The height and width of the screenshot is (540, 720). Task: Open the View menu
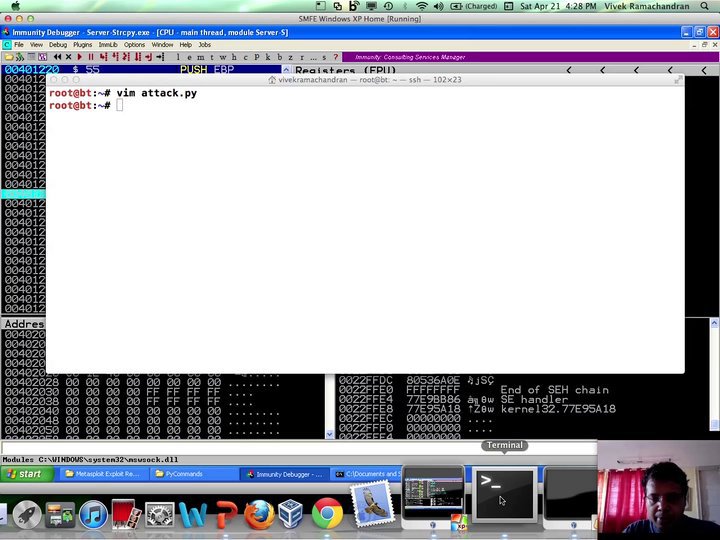pyautogui.click(x=36, y=45)
